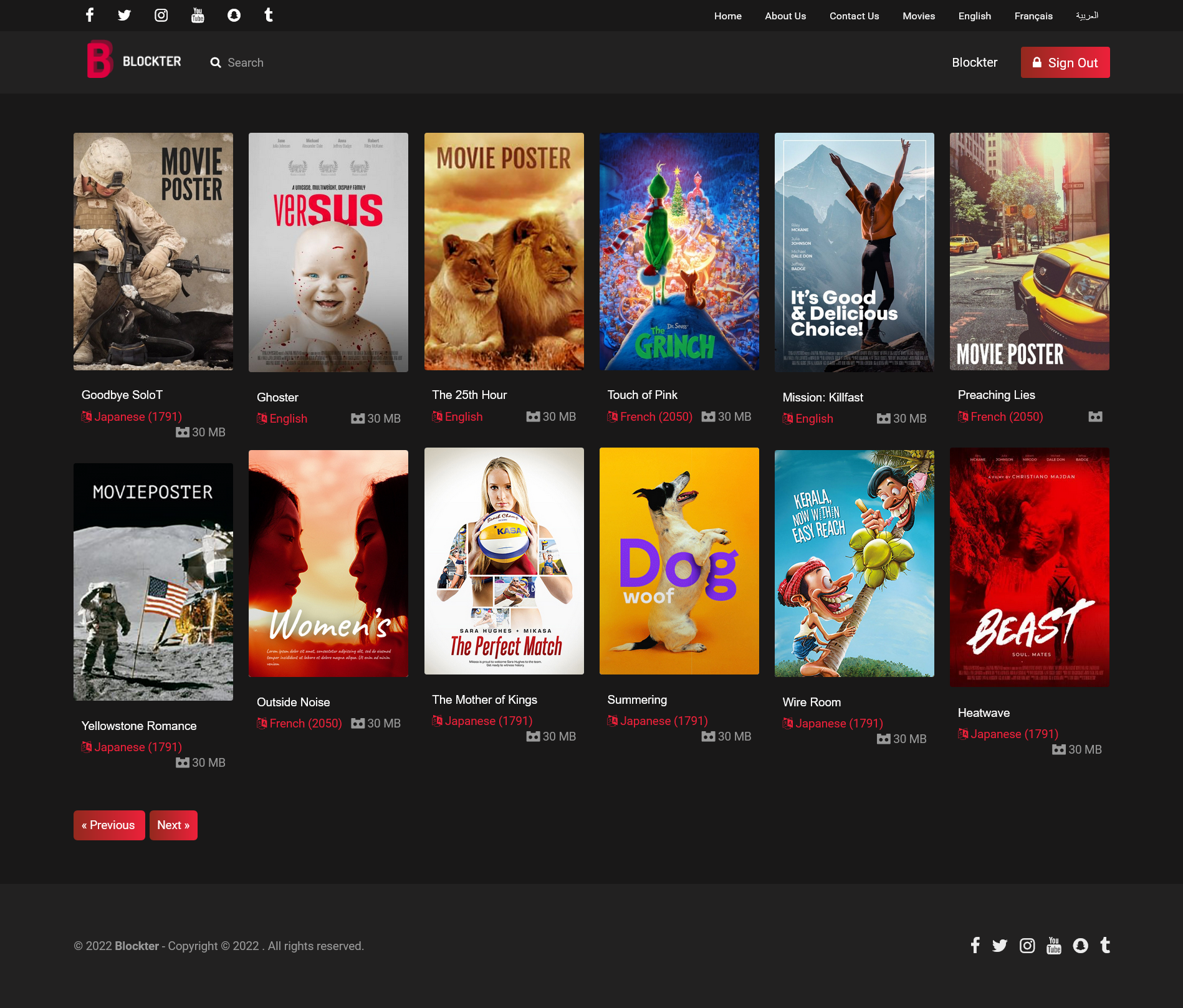Select the Grinch poster thumbnail
This screenshot has height=1008, width=1183.
[x=679, y=251]
